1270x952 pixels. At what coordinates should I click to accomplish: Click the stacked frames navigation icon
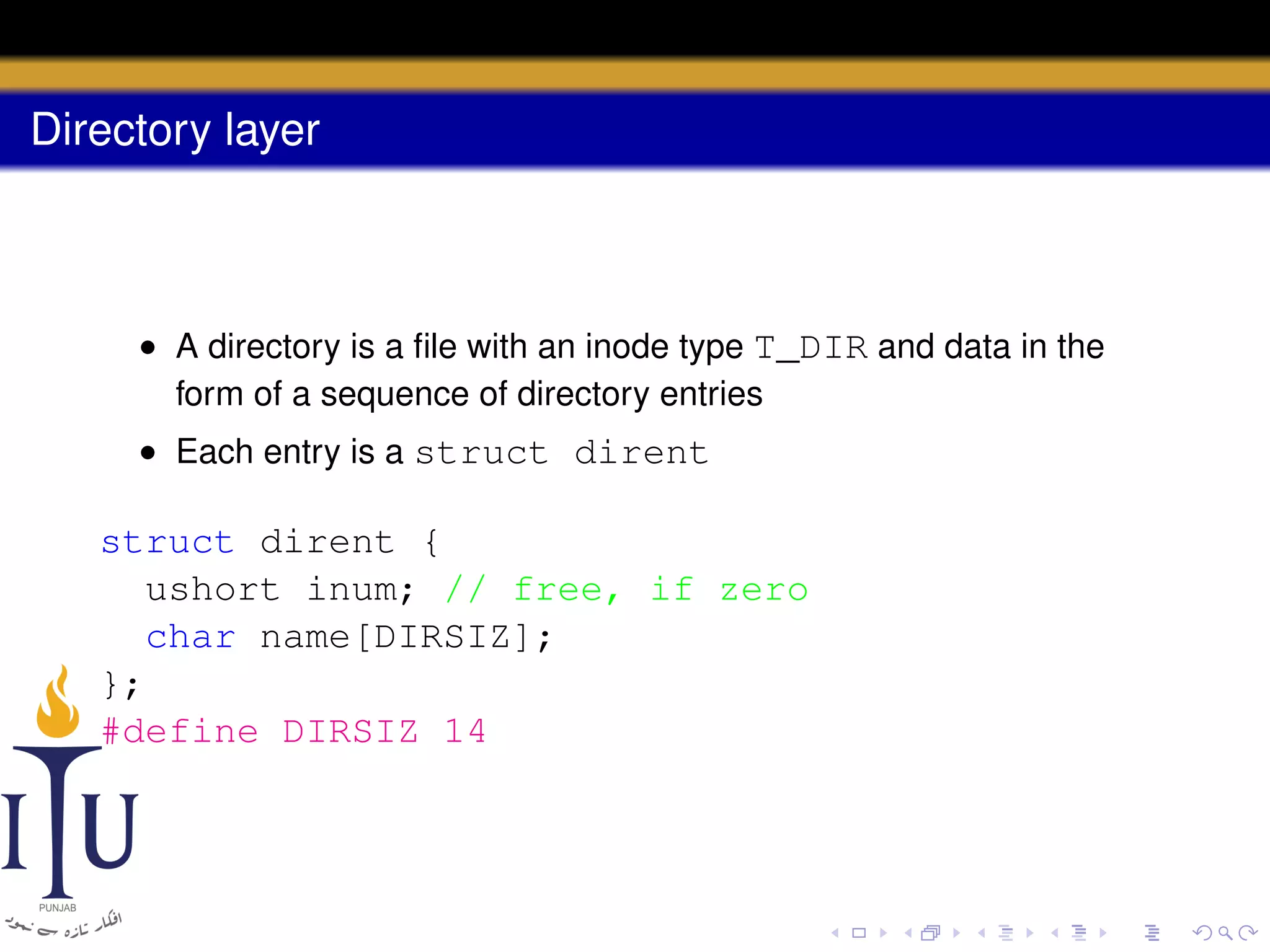(x=931, y=933)
